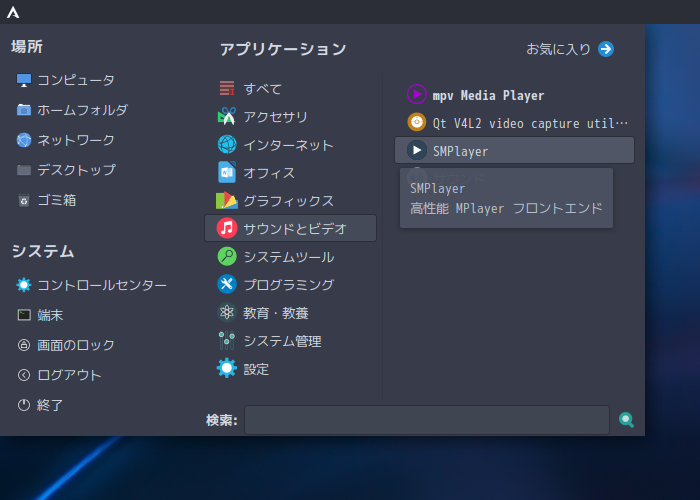Screen dimensions: 700x500
Task: Focus the 検索 search field
Action: point(427,420)
